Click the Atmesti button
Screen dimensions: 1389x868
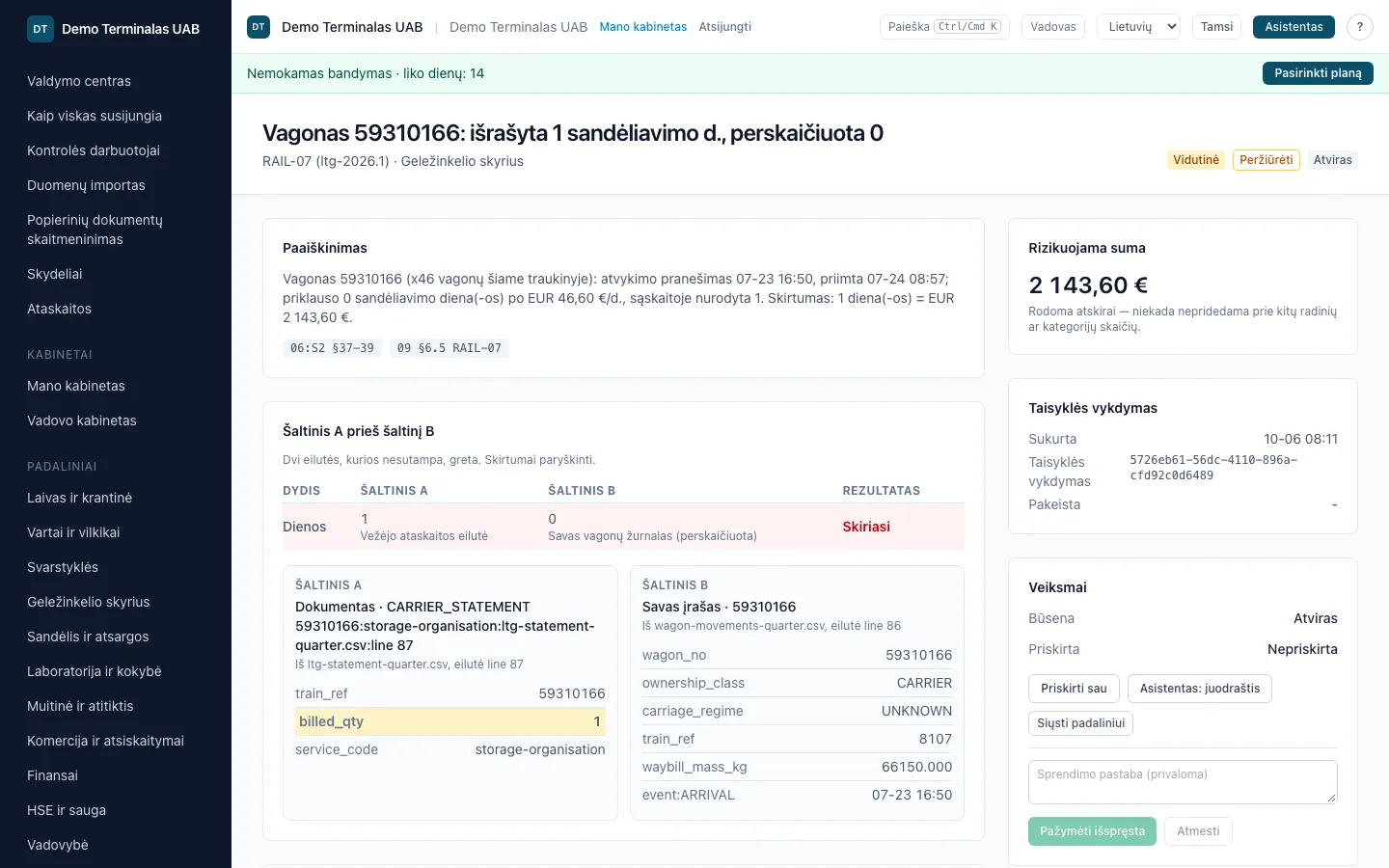pos(1198,831)
